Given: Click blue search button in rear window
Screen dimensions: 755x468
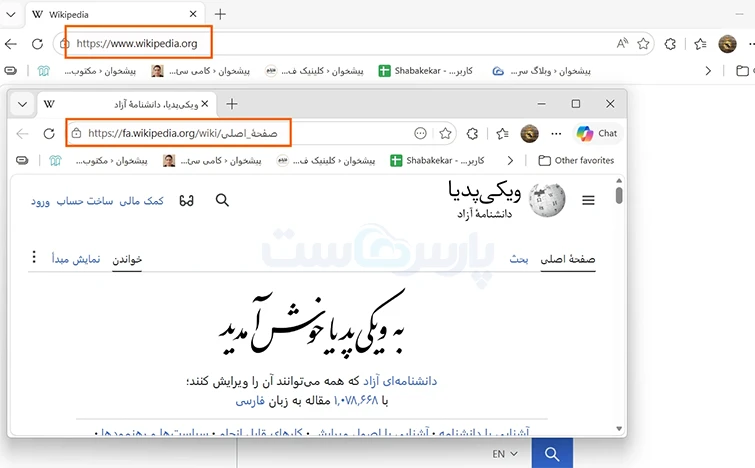Looking at the screenshot, I should (x=552, y=454).
